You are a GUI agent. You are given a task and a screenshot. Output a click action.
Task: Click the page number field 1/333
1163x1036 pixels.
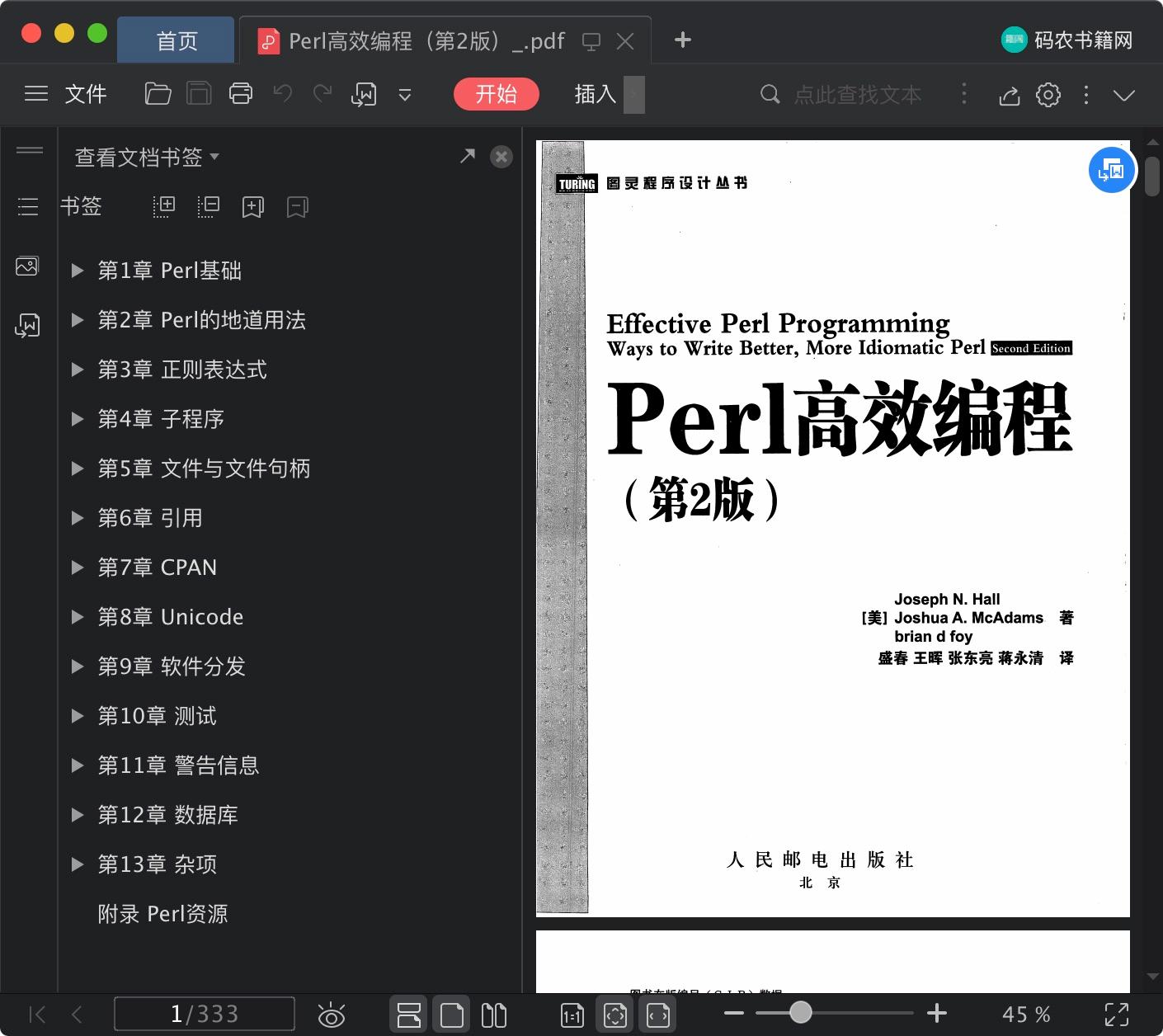pos(205,1014)
